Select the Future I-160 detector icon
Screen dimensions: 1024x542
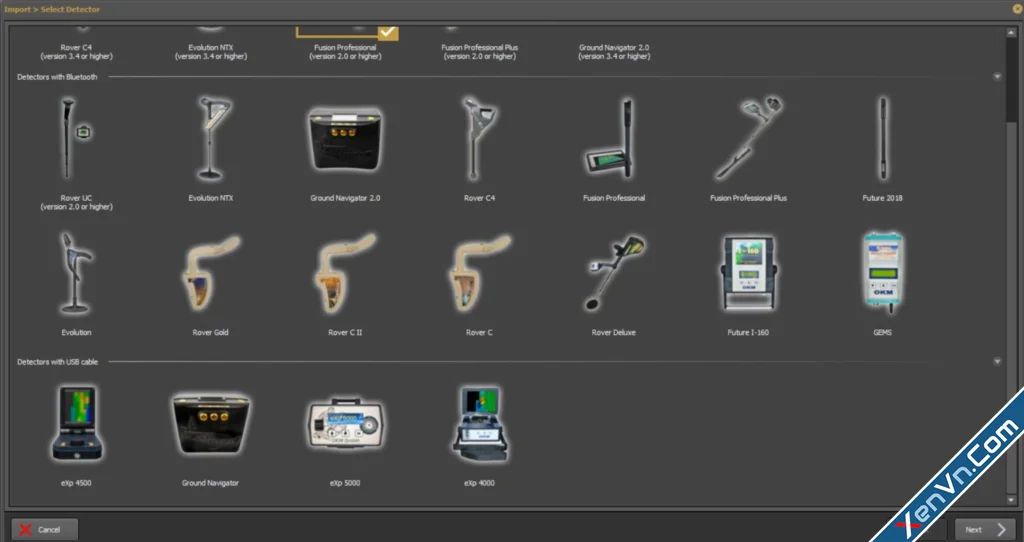(748, 274)
